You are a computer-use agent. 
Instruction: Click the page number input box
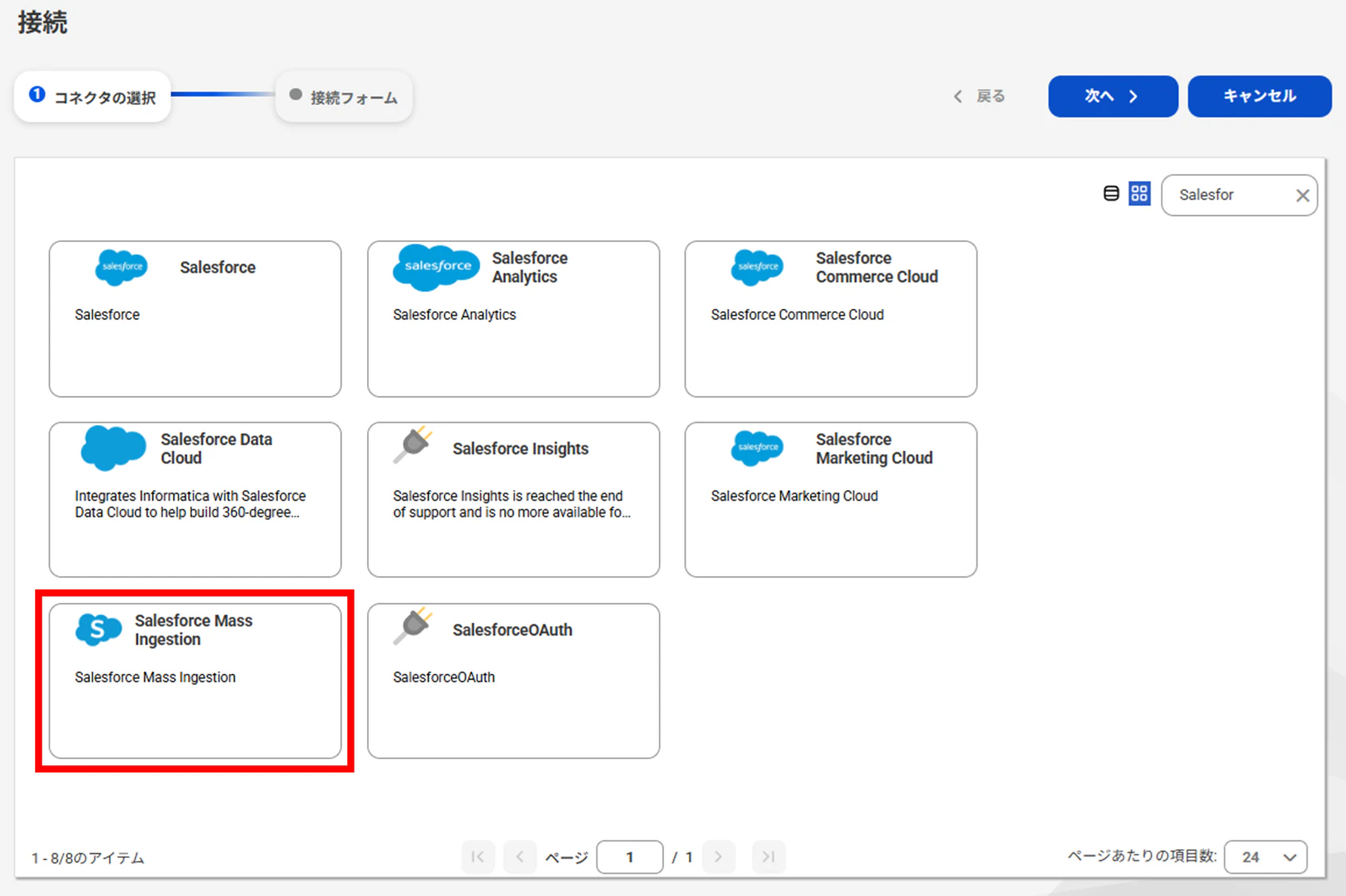pyautogui.click(x=629, y=857)
